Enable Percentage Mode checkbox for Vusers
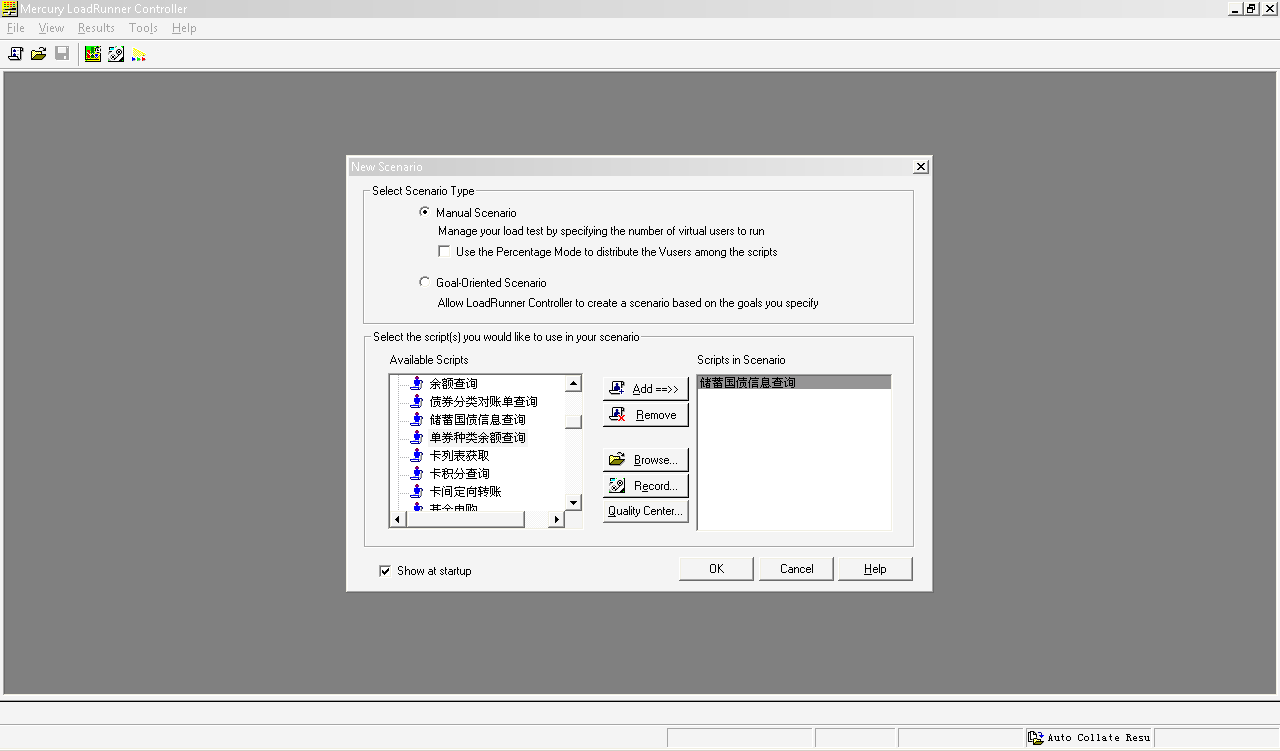The image size is (1280, 751). click(444, 251)
